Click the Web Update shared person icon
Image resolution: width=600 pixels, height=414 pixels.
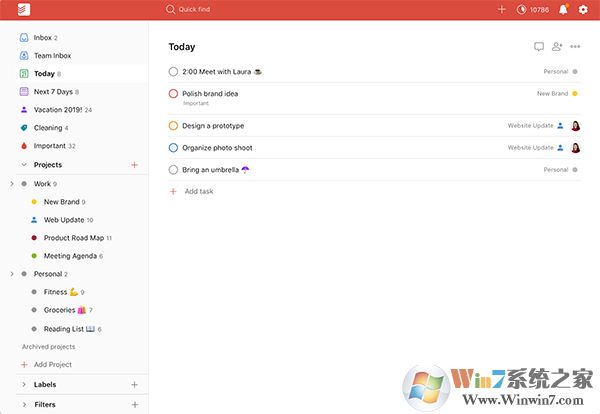tap(34, 220)
